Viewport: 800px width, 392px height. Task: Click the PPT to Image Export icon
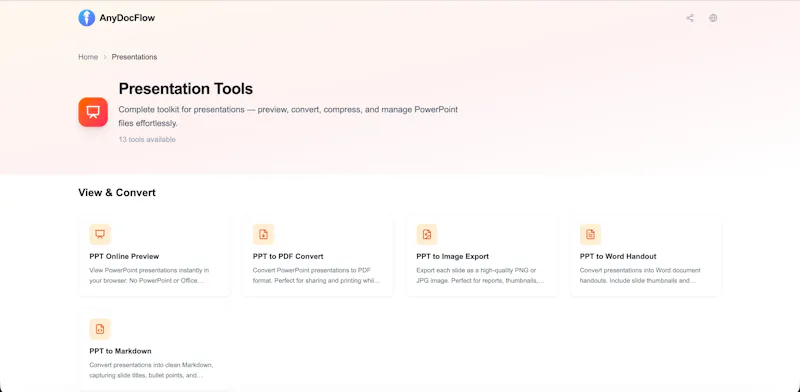(x=427, y=234)
